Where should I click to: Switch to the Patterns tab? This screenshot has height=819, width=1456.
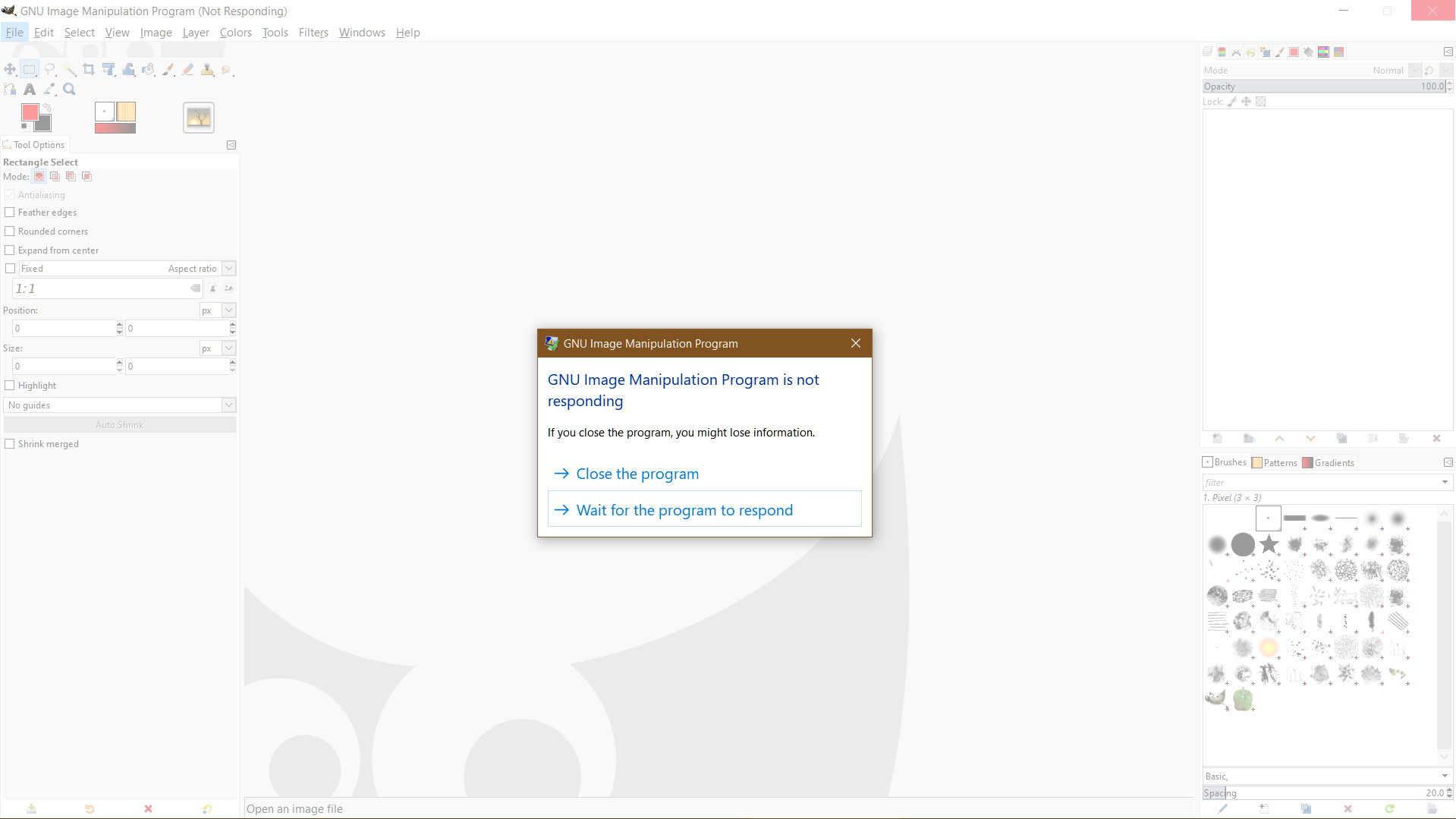(1275, 463)
